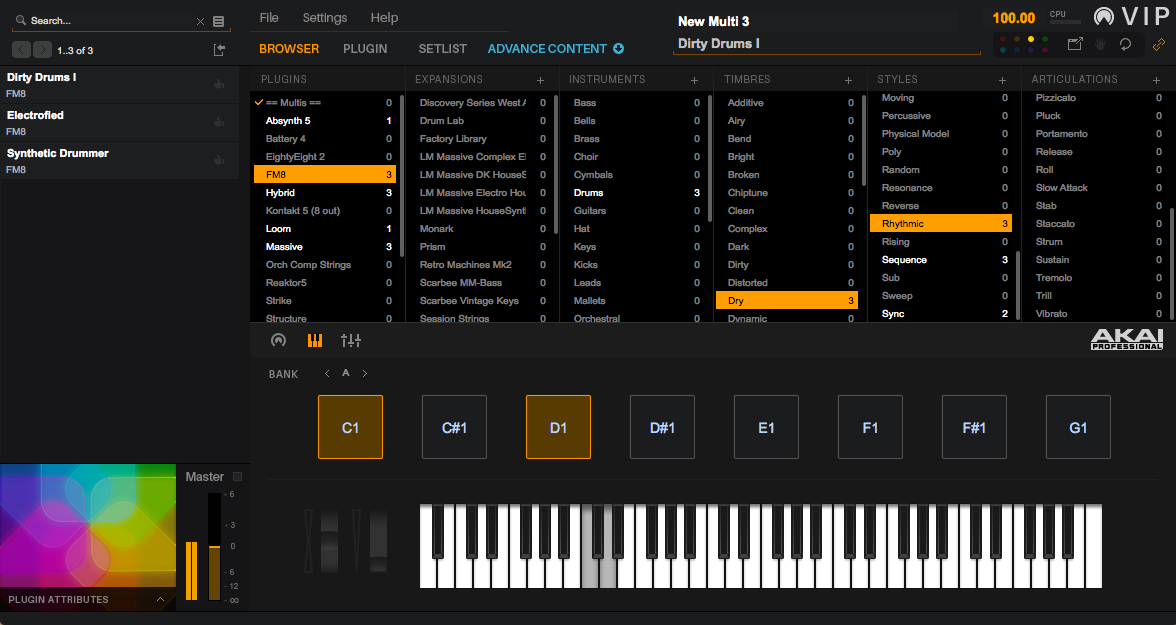Toggle pad C1
The height and width of the screenshot is (625, 1176).
[x=350, y=427]
